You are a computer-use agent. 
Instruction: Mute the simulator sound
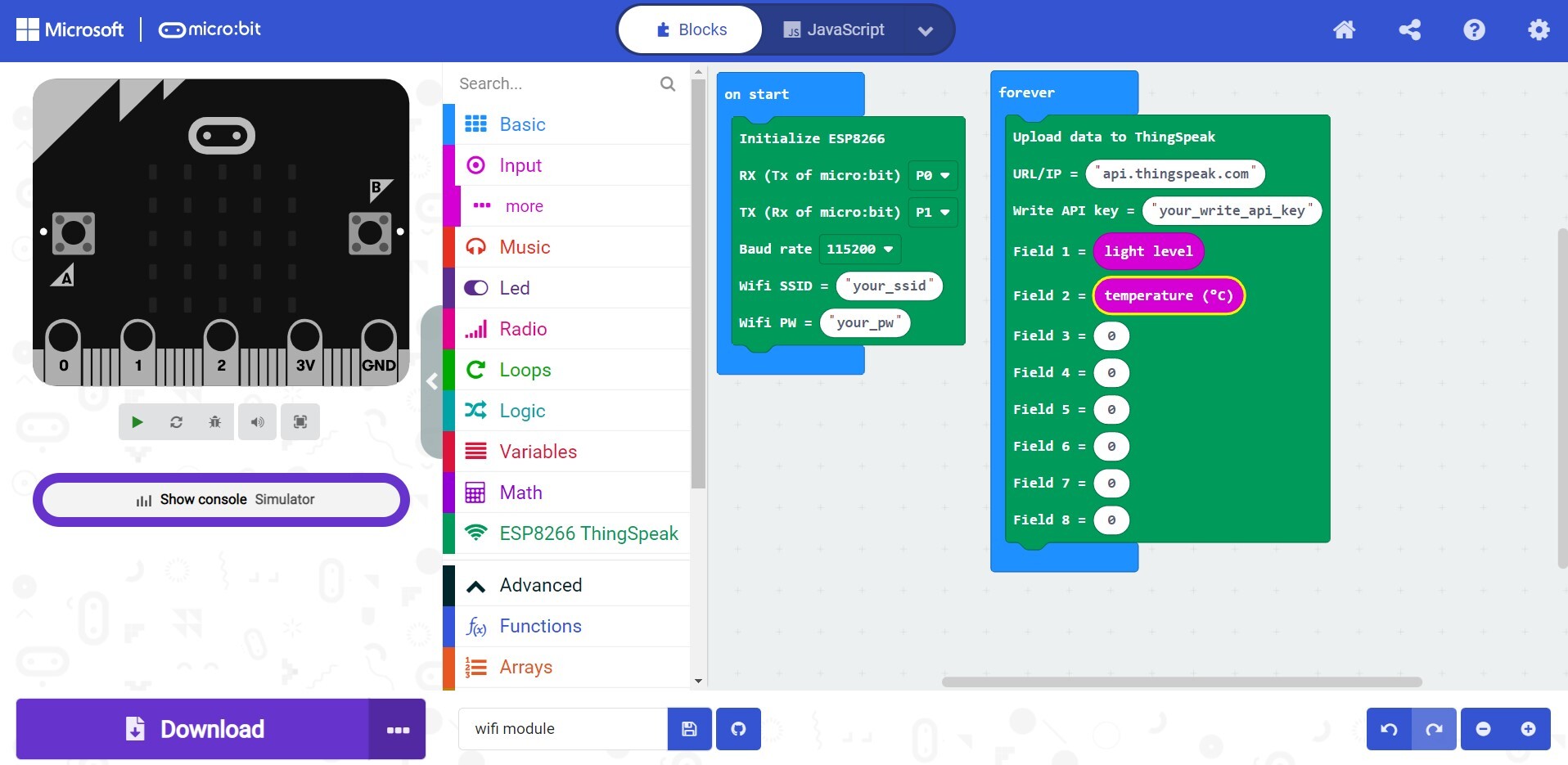[x=257, y=422]
